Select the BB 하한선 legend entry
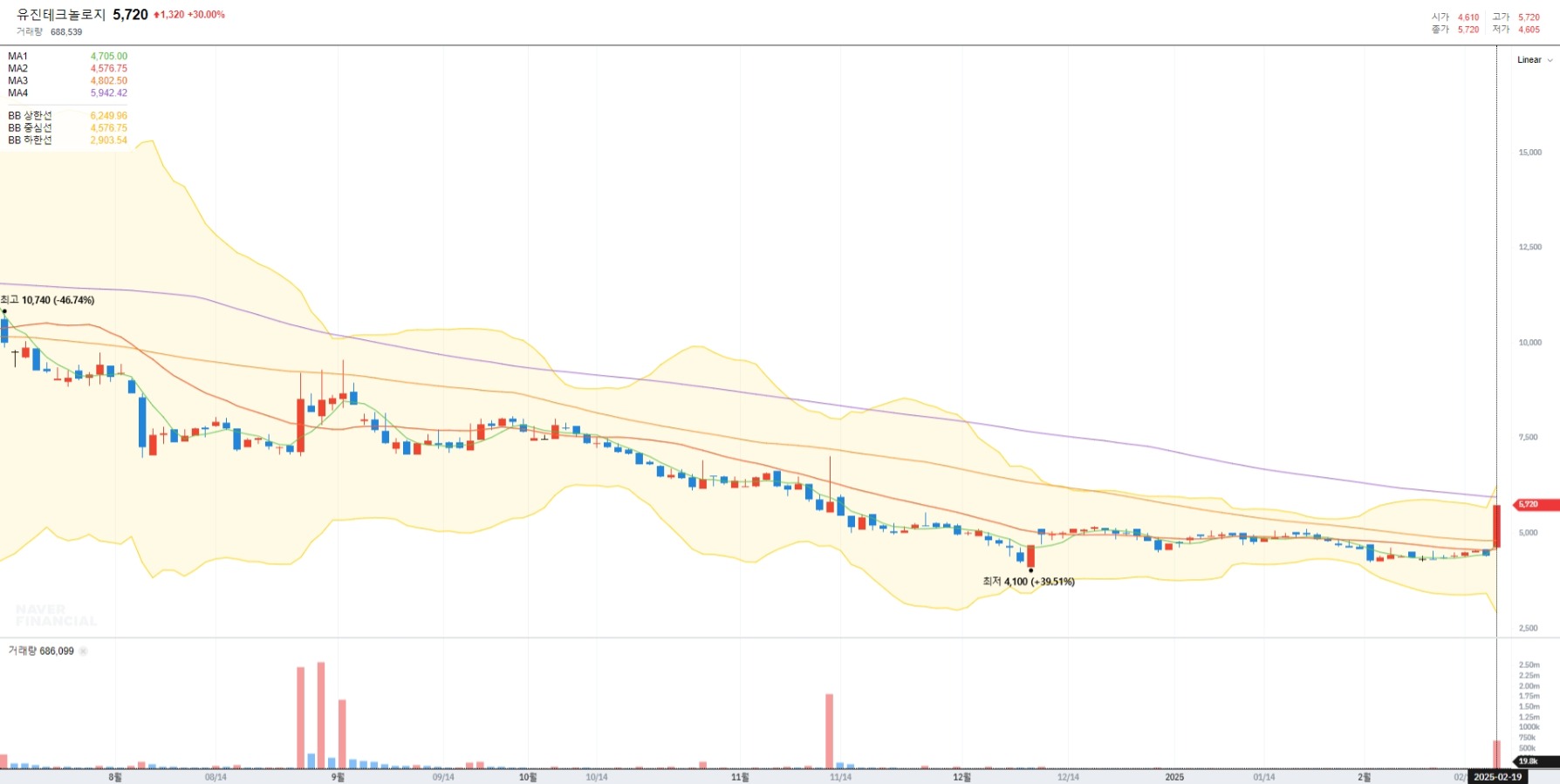 31,140
